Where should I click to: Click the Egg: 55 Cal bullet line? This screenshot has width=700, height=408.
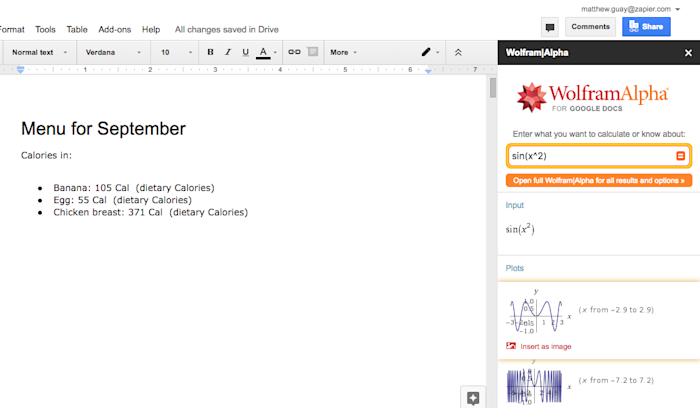pyautogui.click(x=122, y=200)
